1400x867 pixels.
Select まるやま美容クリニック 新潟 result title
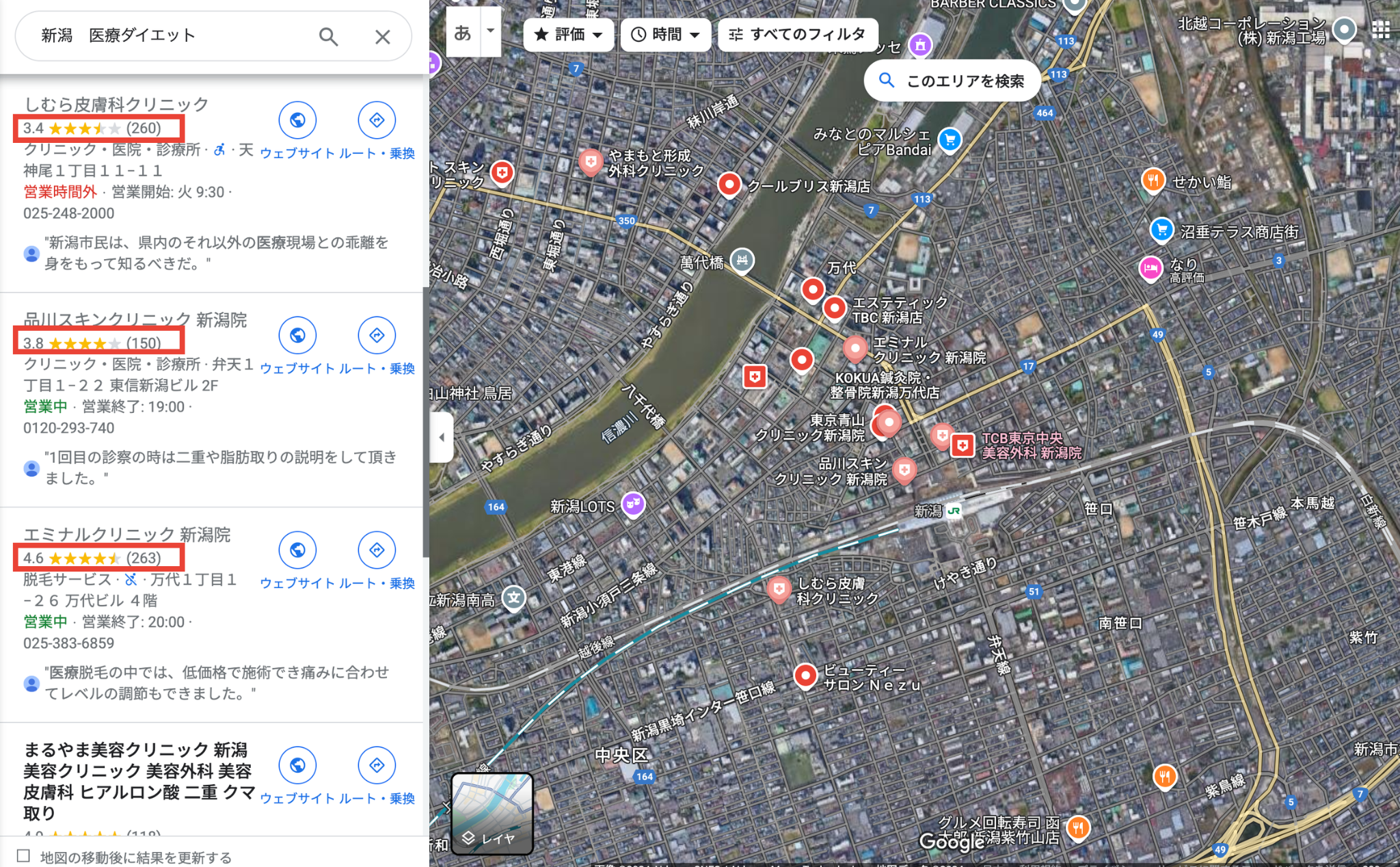(139, 781)
